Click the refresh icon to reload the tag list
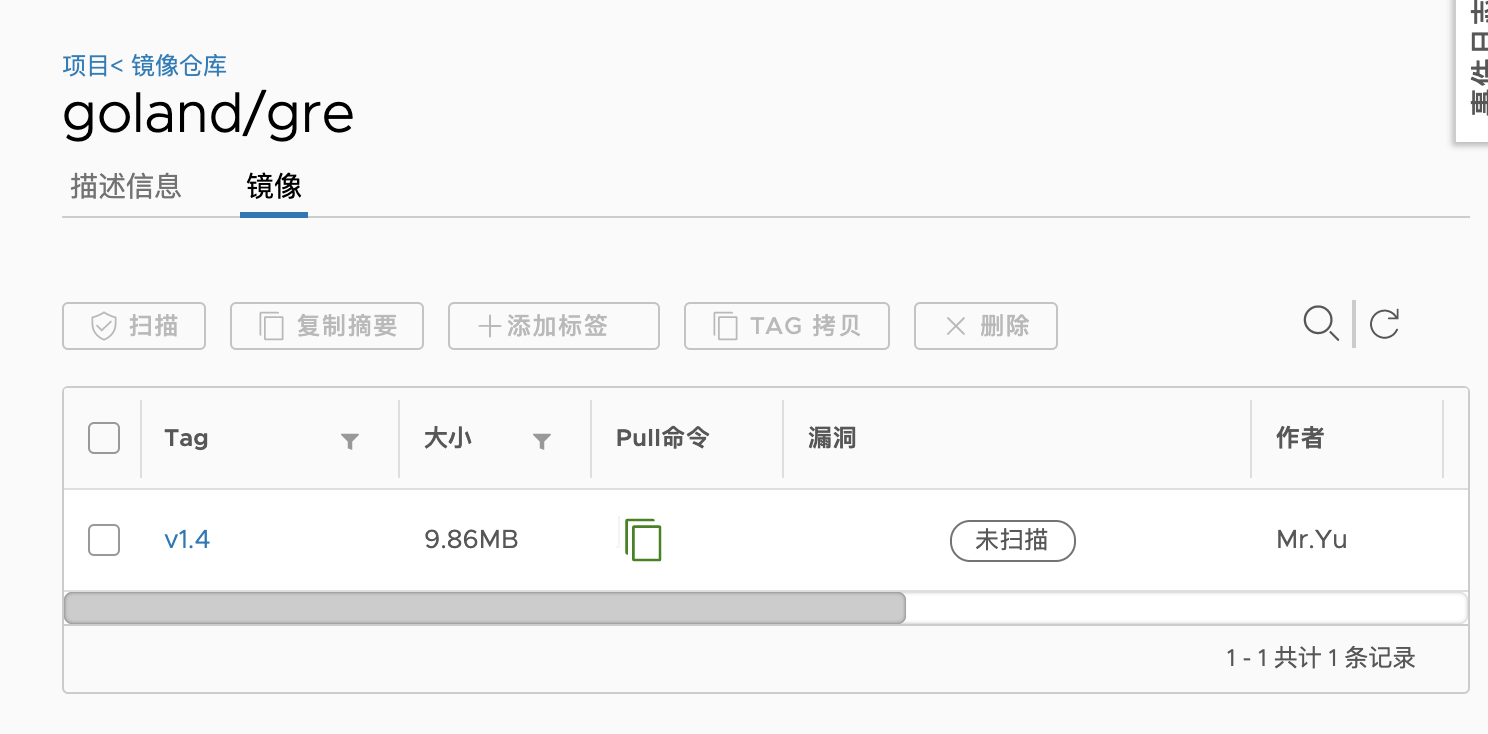Screen dimensions: 1488x734 [1384, 324]
